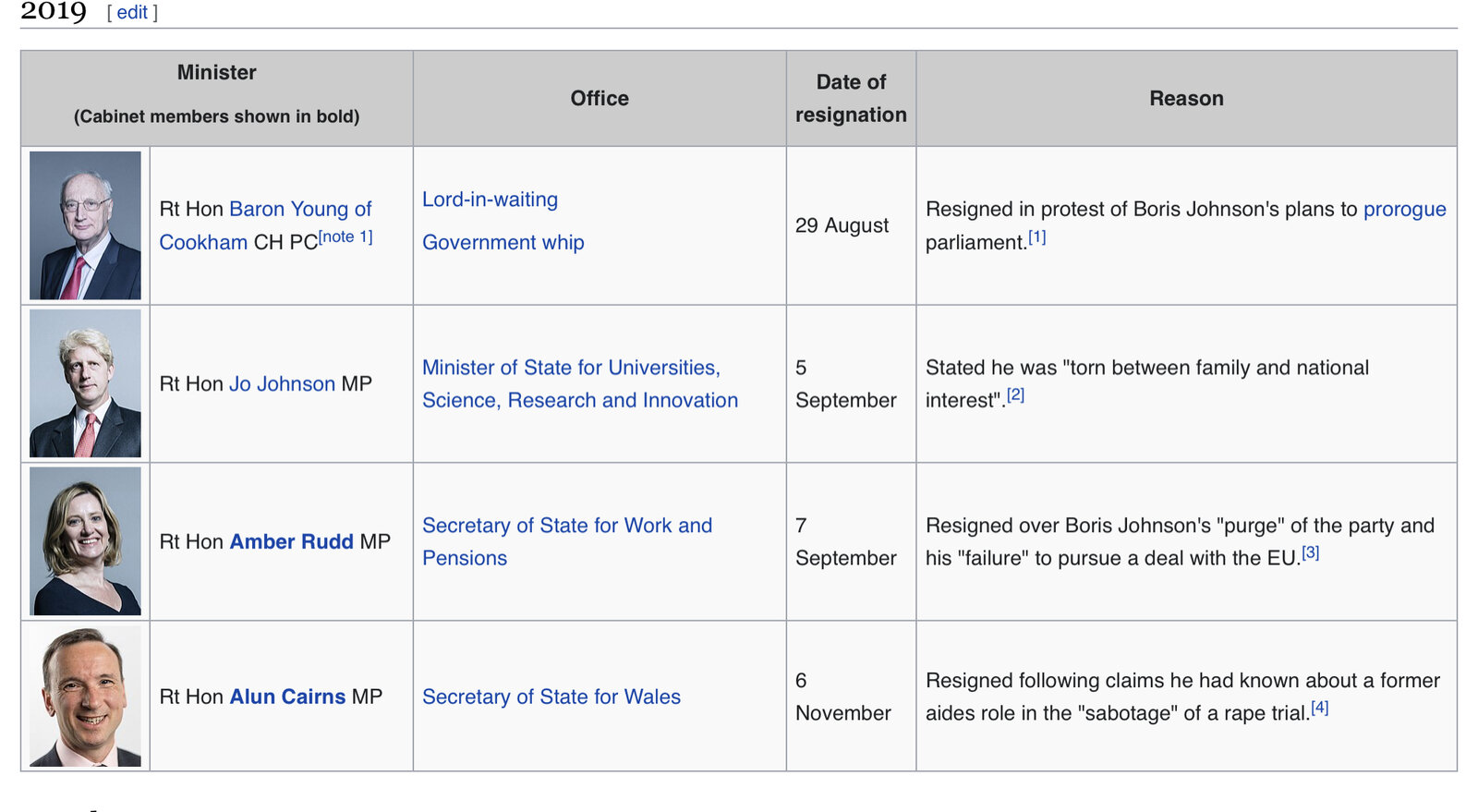Visit the Alun Cairns article link

(x=287, y=697)
